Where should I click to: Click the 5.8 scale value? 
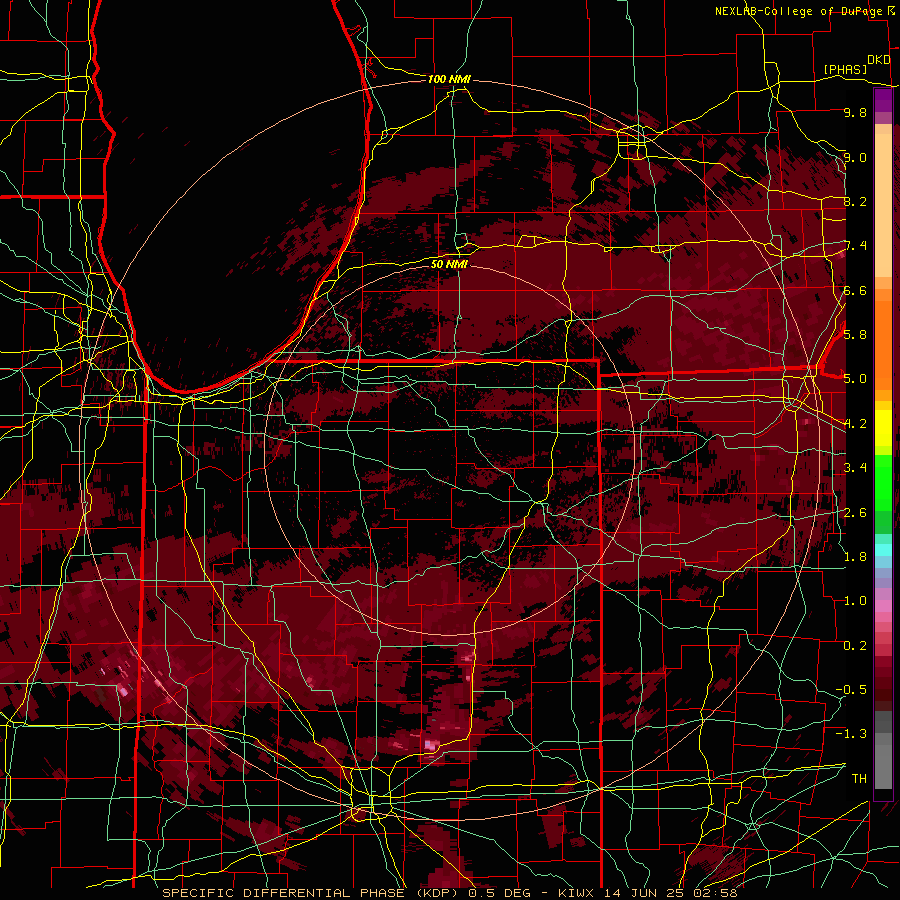point(855,335)
